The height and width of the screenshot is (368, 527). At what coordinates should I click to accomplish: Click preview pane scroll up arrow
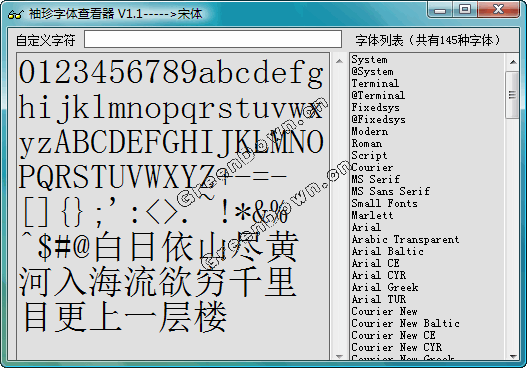tap(339, 61)
